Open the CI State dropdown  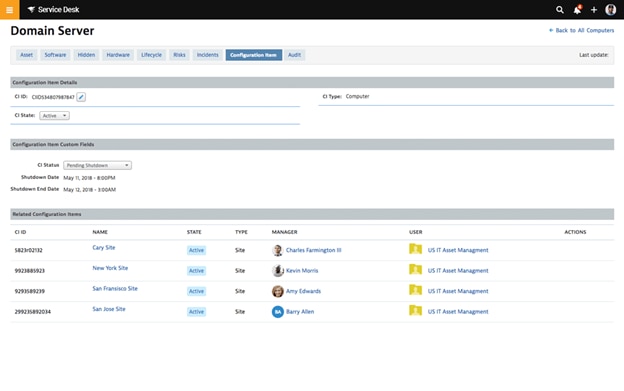[55, 116]
